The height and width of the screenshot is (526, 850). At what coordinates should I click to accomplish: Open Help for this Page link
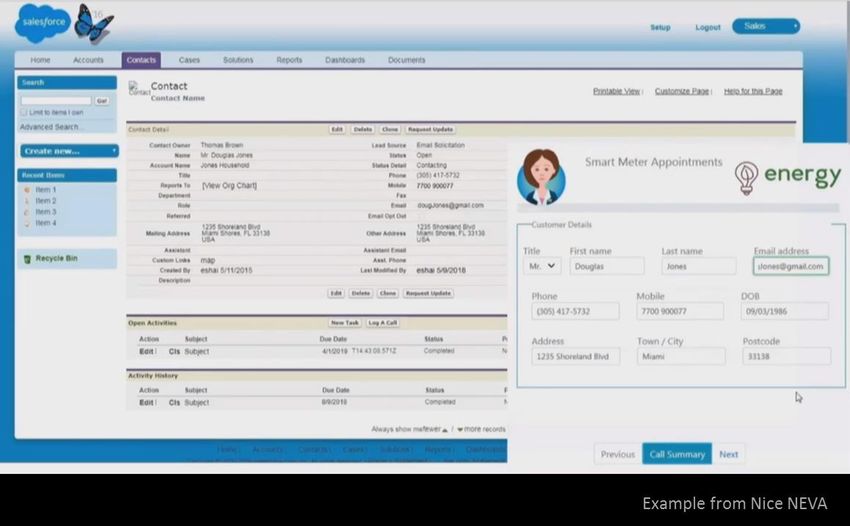(x=753, y=91)
